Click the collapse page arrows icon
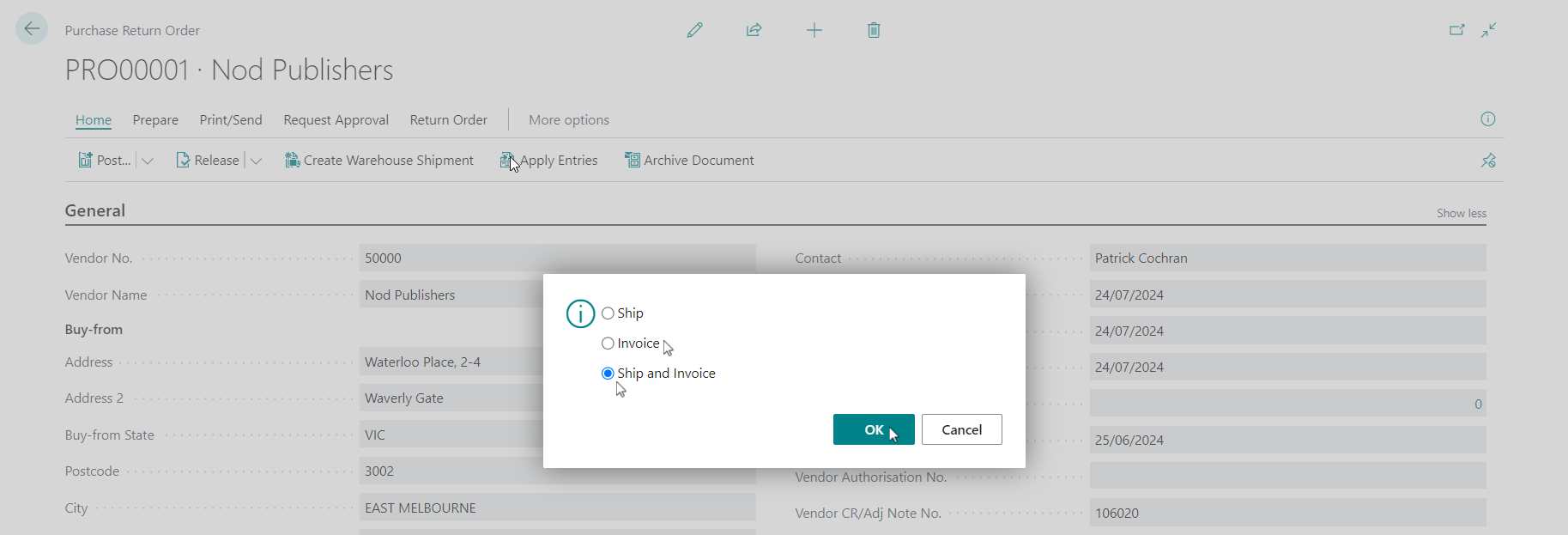The image size is (1568, 535). click(x=1488, y=30)
